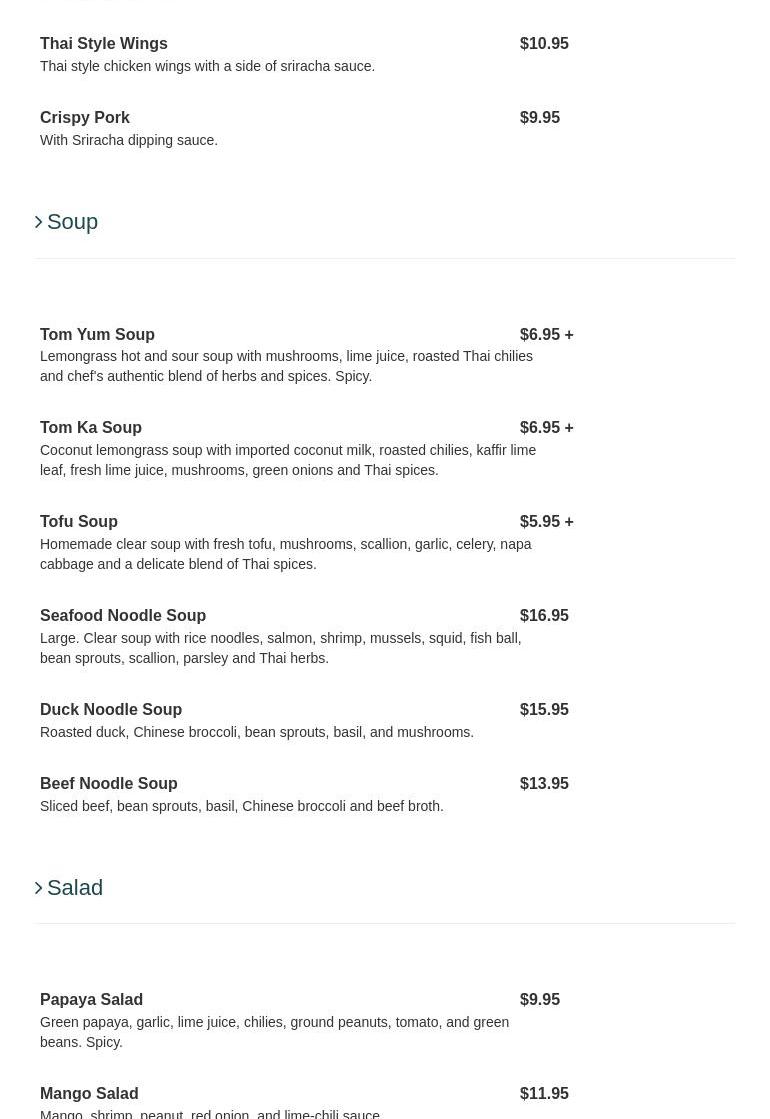
Task: Select the Crispy Pork menu item
Action: 85,118
